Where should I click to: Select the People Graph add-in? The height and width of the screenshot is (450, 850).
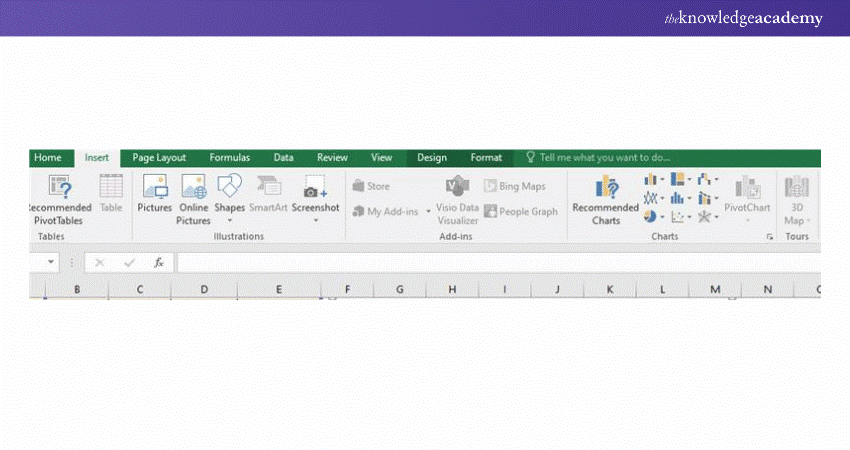[520, 211]
